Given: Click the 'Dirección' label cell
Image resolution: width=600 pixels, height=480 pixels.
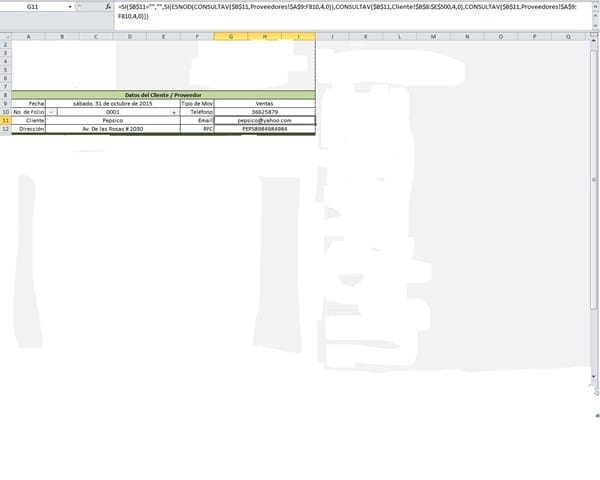Looking at the screenshot, I should pos(29,129).
